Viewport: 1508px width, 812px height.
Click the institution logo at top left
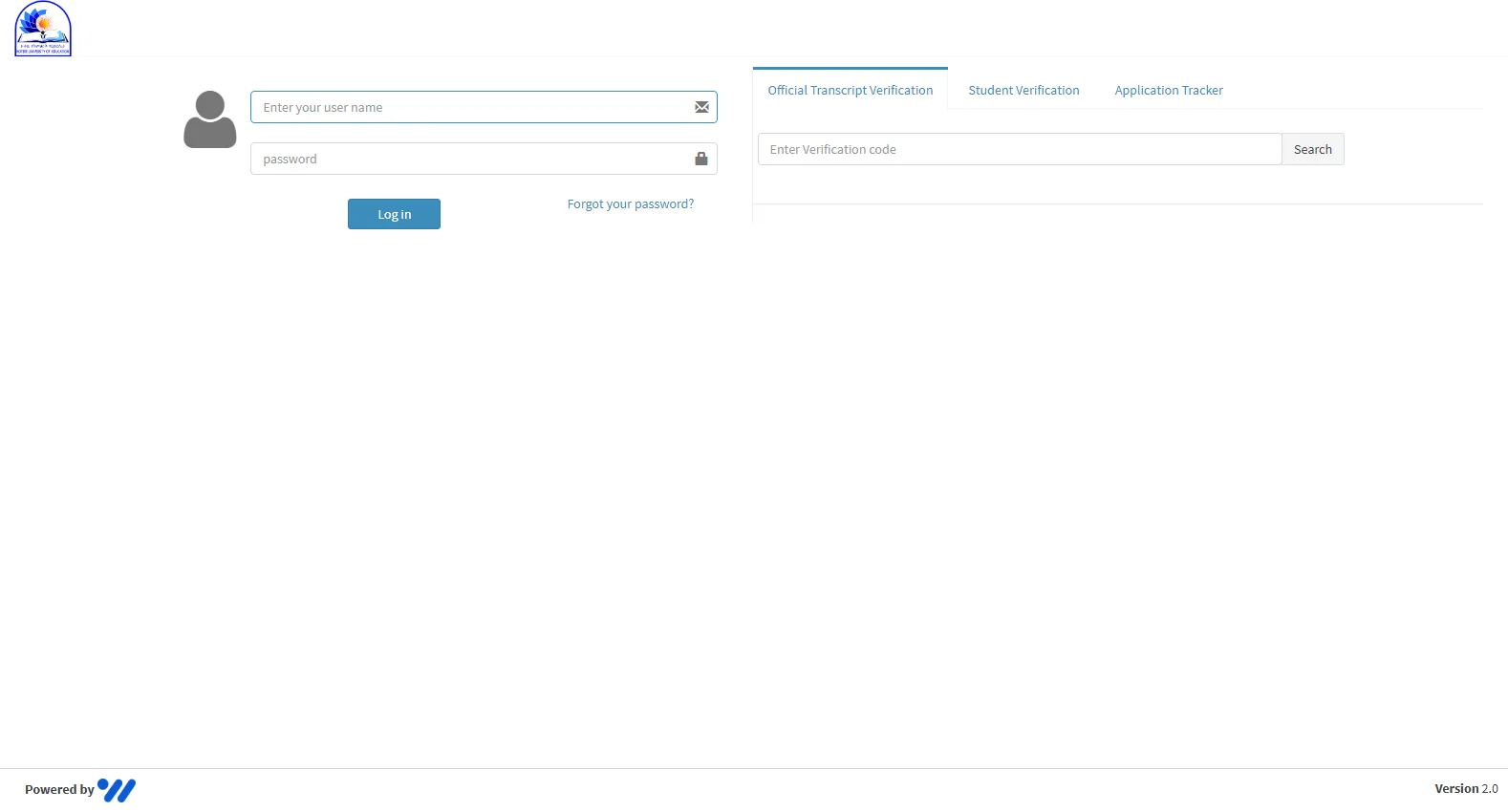[43, 29]
